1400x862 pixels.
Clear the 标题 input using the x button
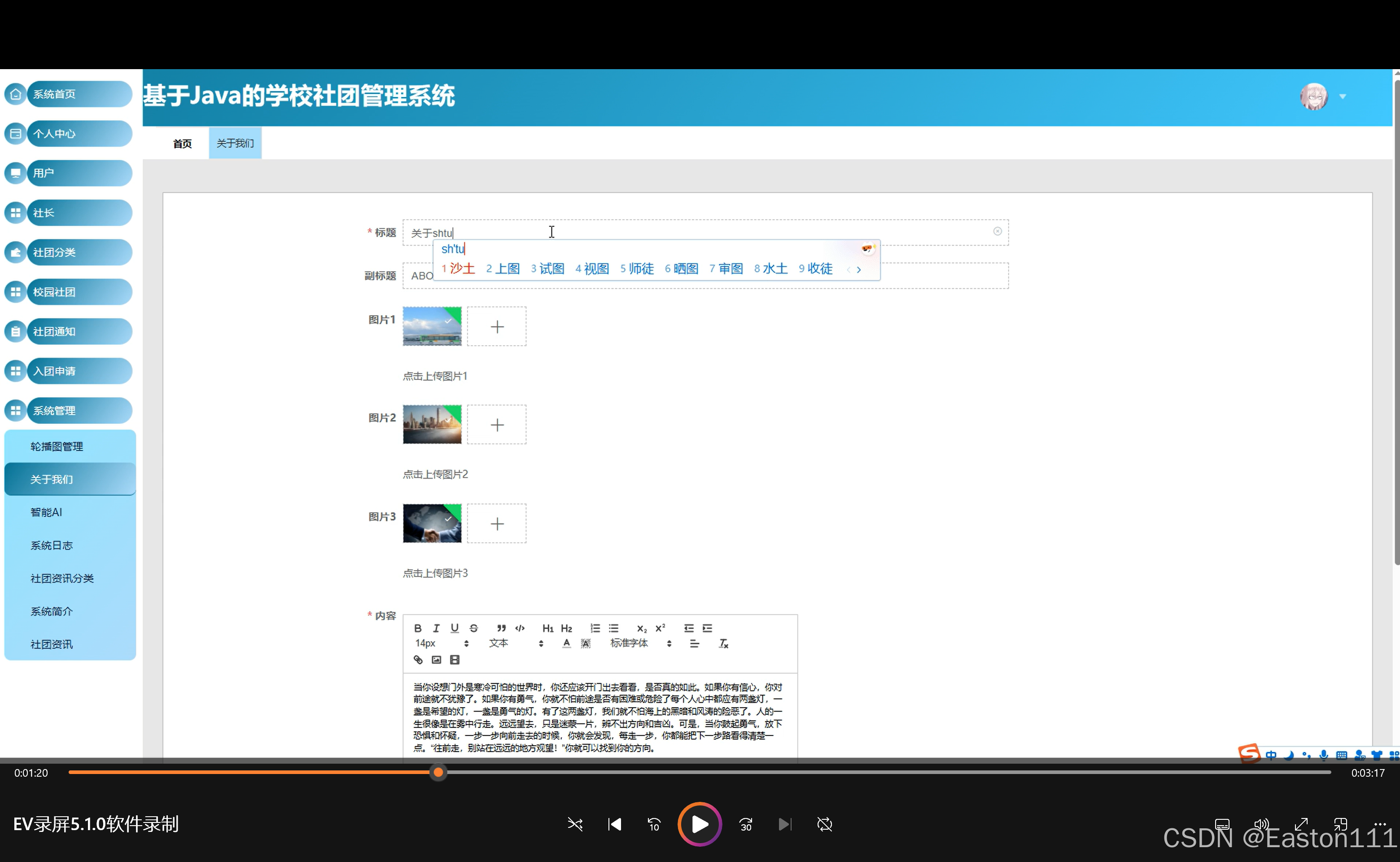tap(997, 232)
